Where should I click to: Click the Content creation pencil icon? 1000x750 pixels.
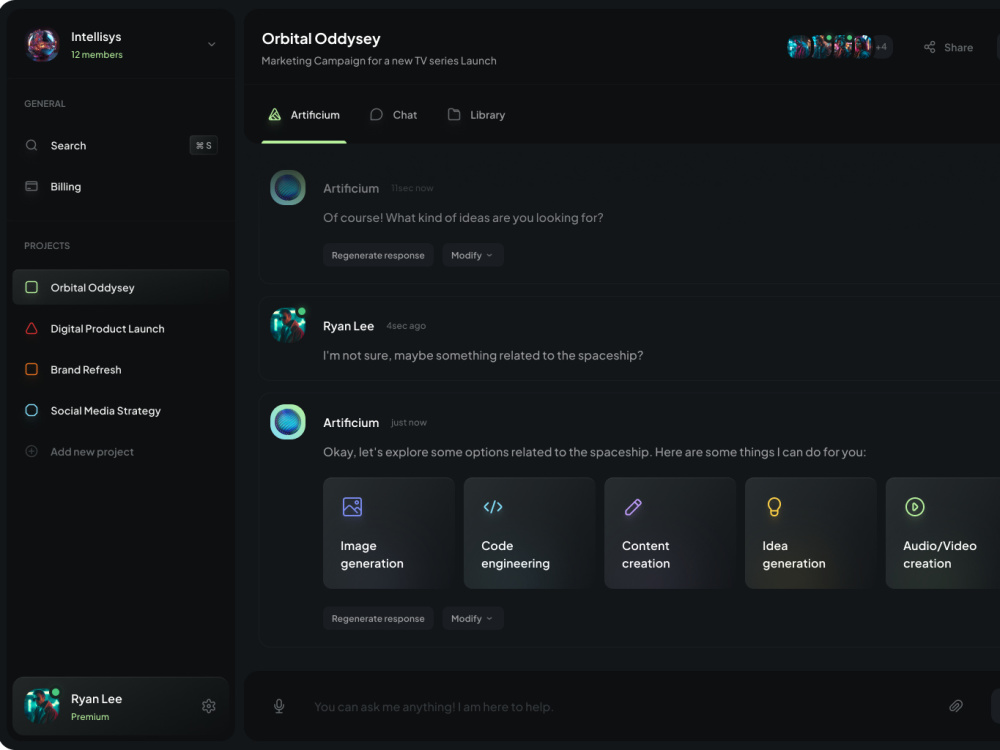click(633, 507)
